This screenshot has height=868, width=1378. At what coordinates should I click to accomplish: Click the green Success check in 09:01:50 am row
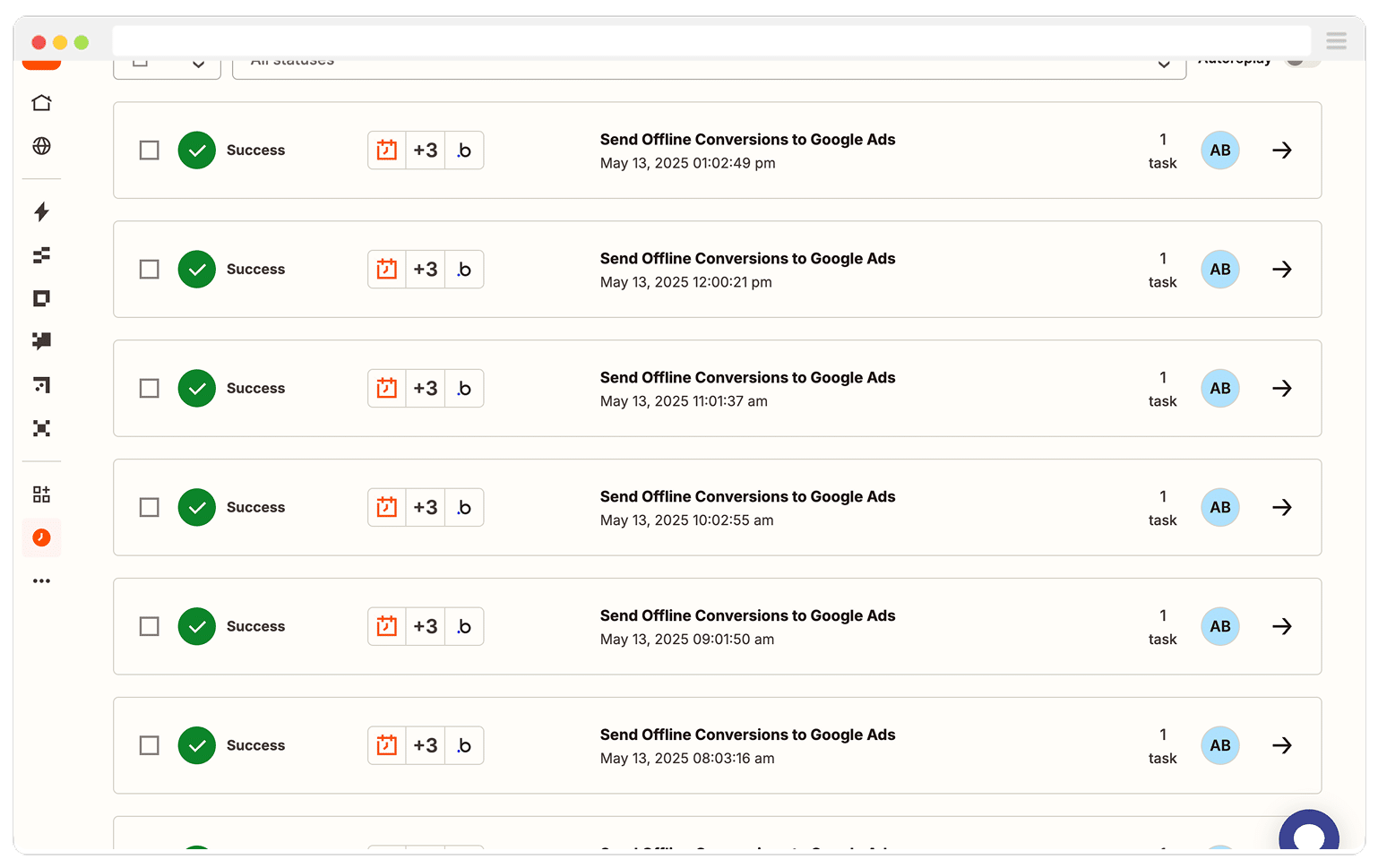197,627
